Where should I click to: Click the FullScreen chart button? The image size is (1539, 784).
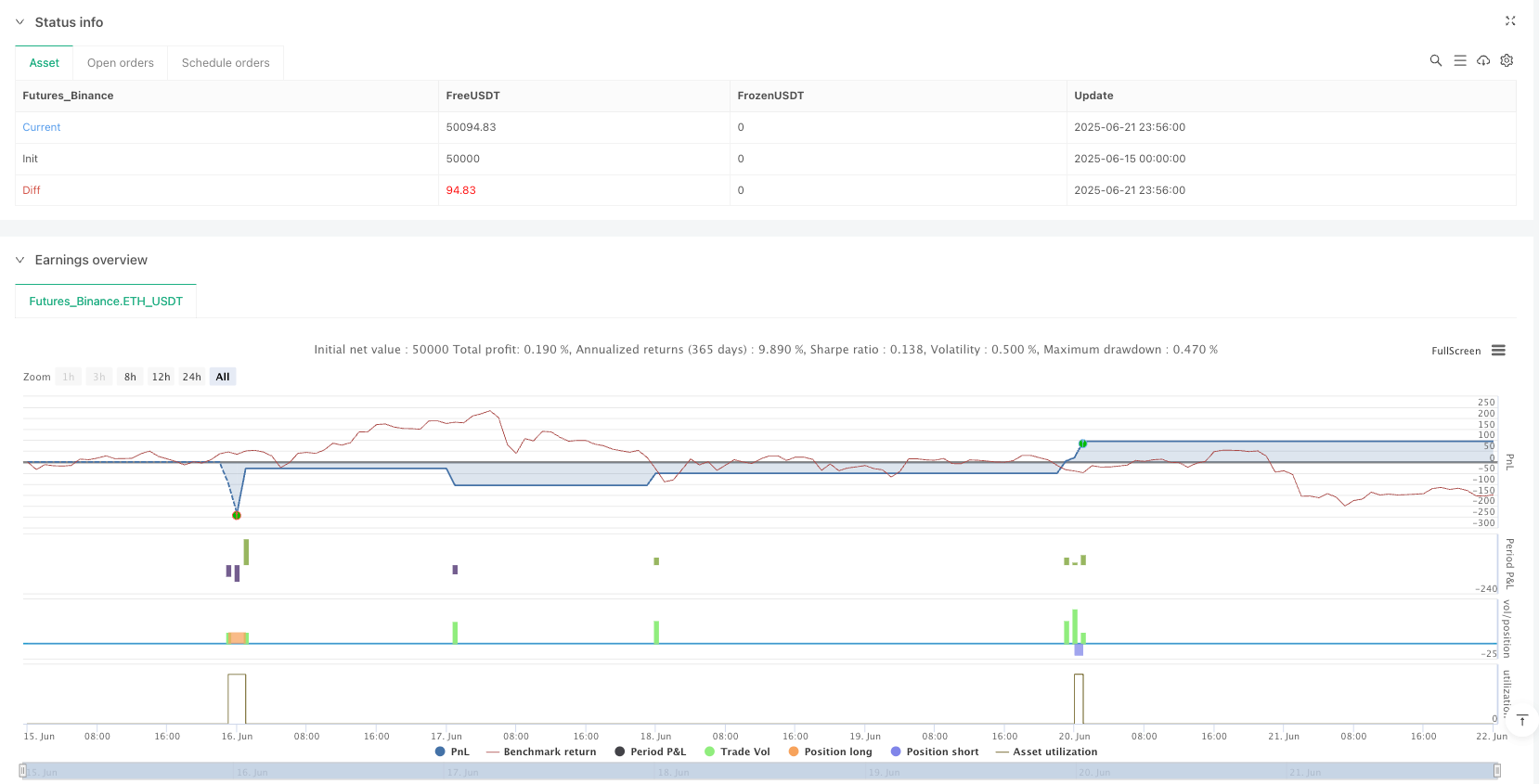point(1455,351)
